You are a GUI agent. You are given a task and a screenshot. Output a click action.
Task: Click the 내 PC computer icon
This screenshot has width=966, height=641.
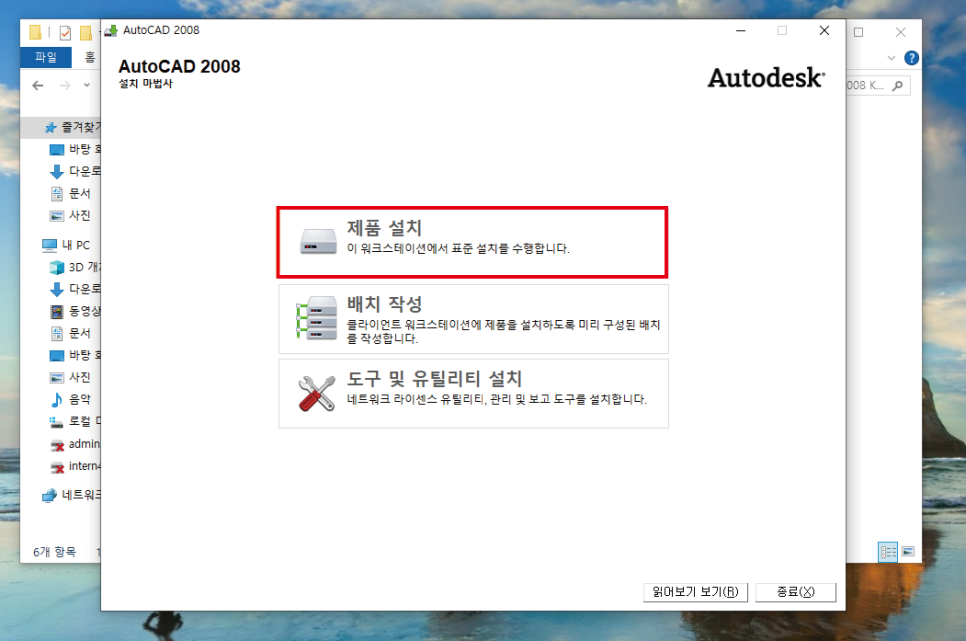49,245
